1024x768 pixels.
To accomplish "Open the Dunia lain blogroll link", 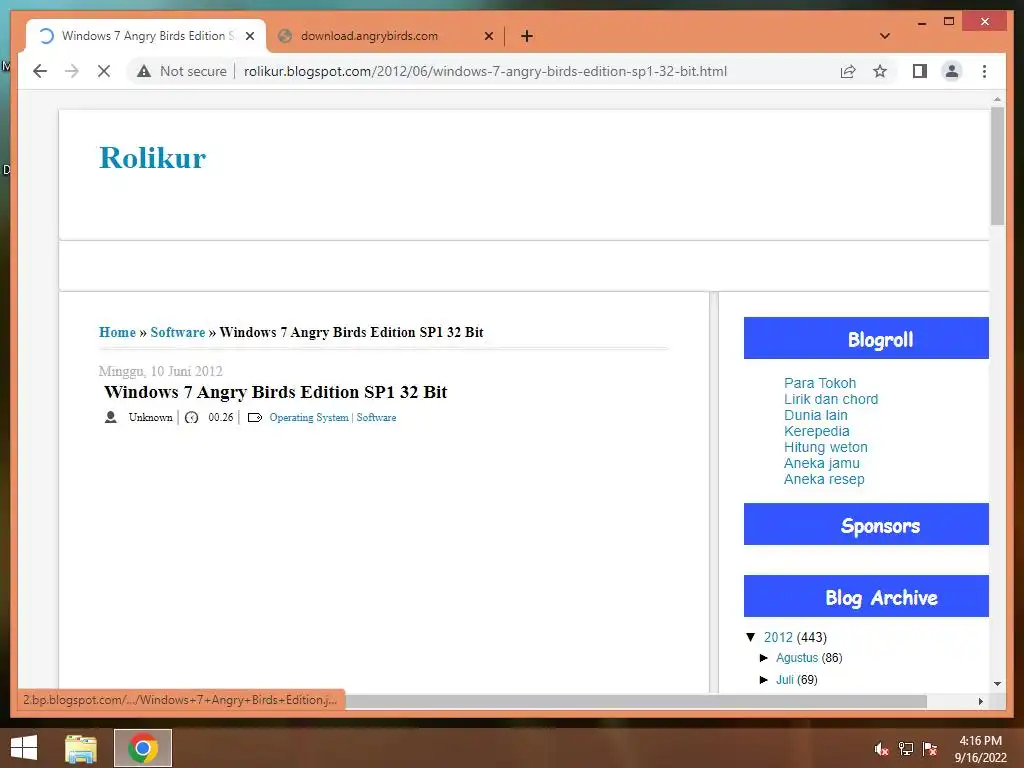I will (816, 415).
